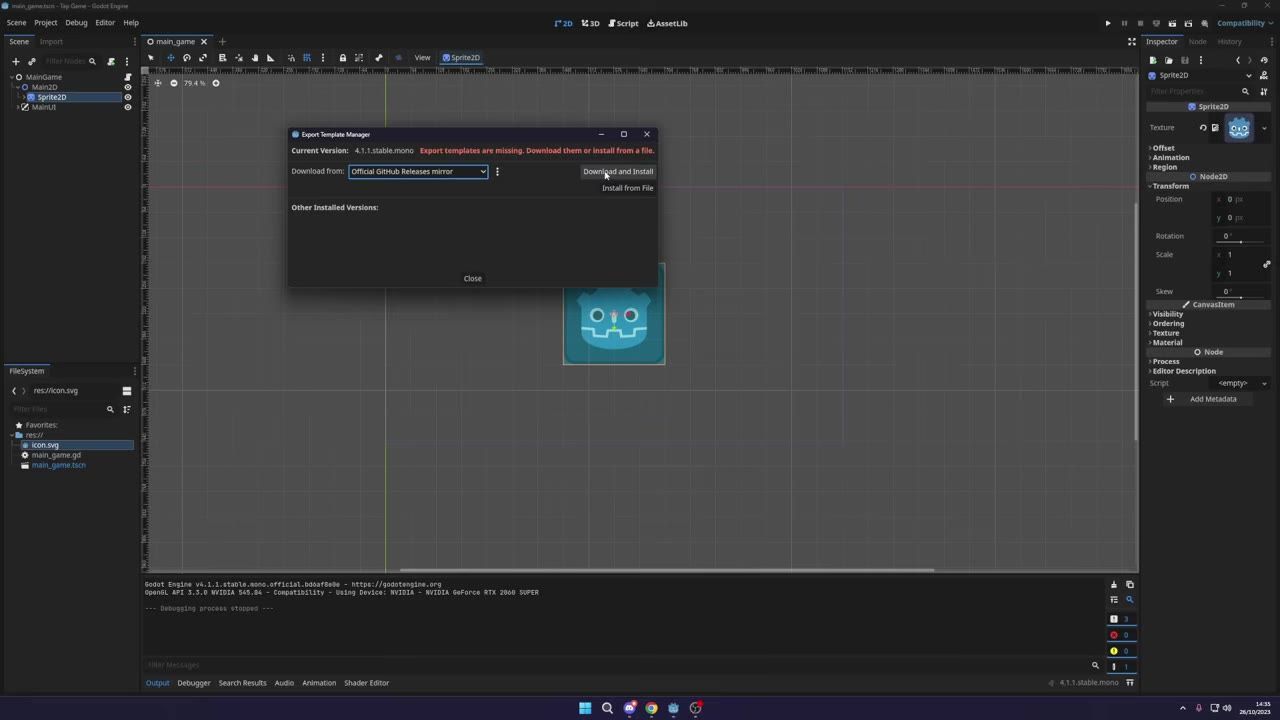This screenshot has height=720, width=1280.
Task: Open the Download from mirror dropdown
Action: 418,171
